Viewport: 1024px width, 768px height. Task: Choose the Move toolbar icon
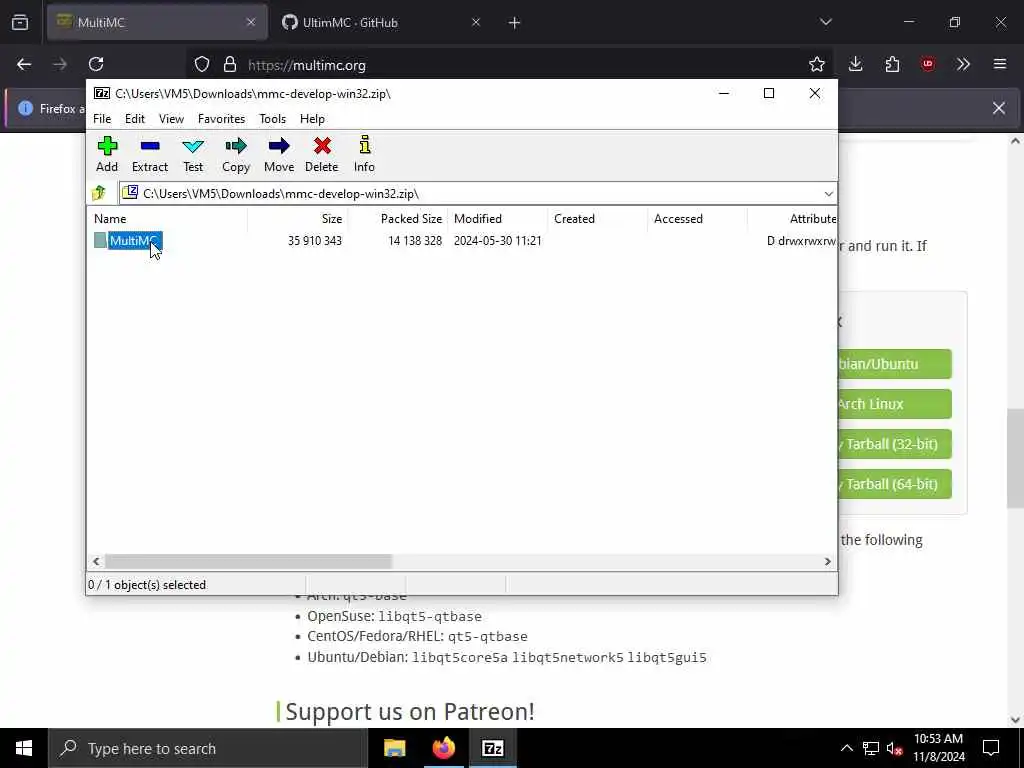[x=279, y=154]
